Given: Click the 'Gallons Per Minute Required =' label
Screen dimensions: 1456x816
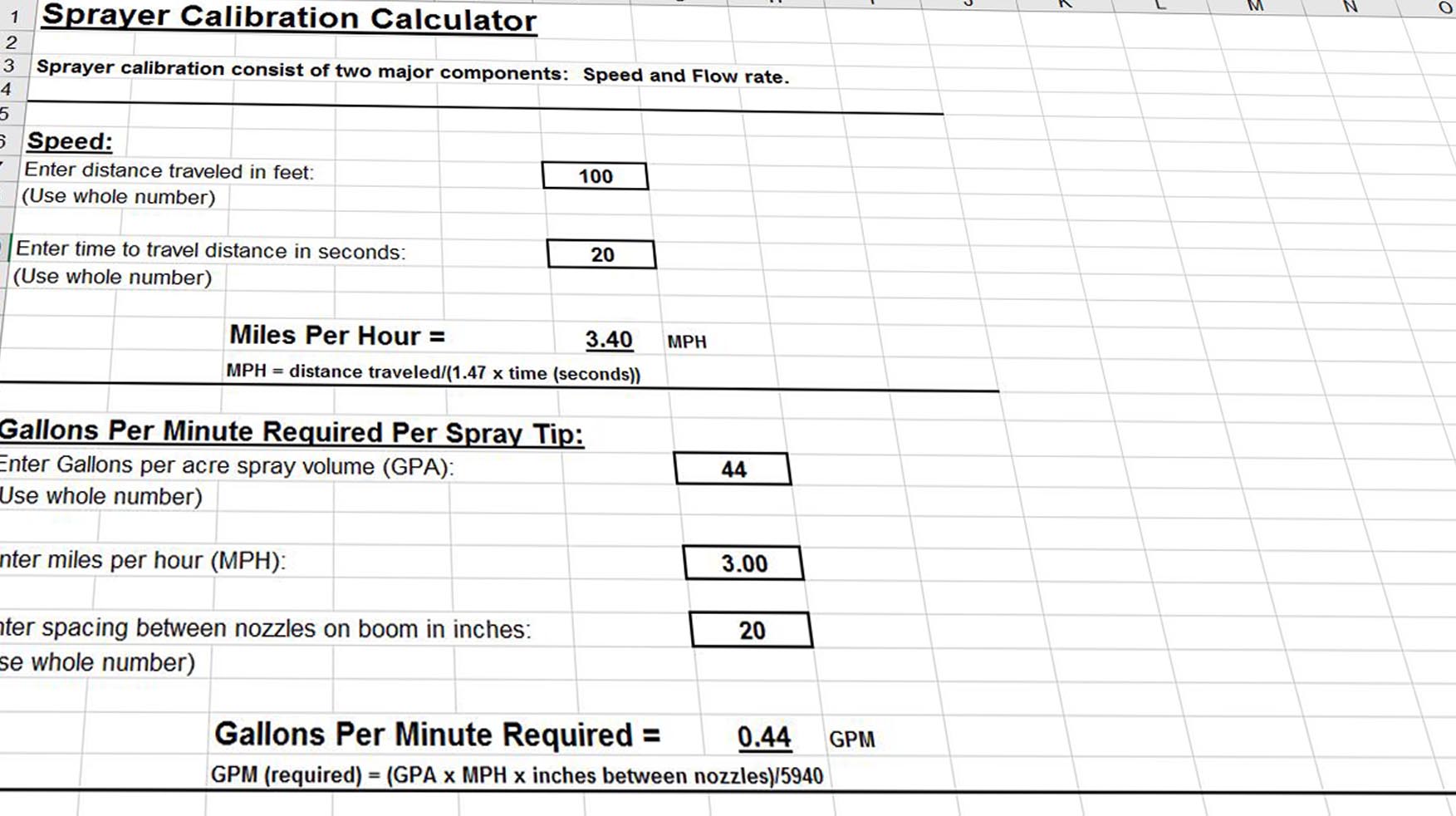Looking at the screenshot, I should [x=437, y=735].
